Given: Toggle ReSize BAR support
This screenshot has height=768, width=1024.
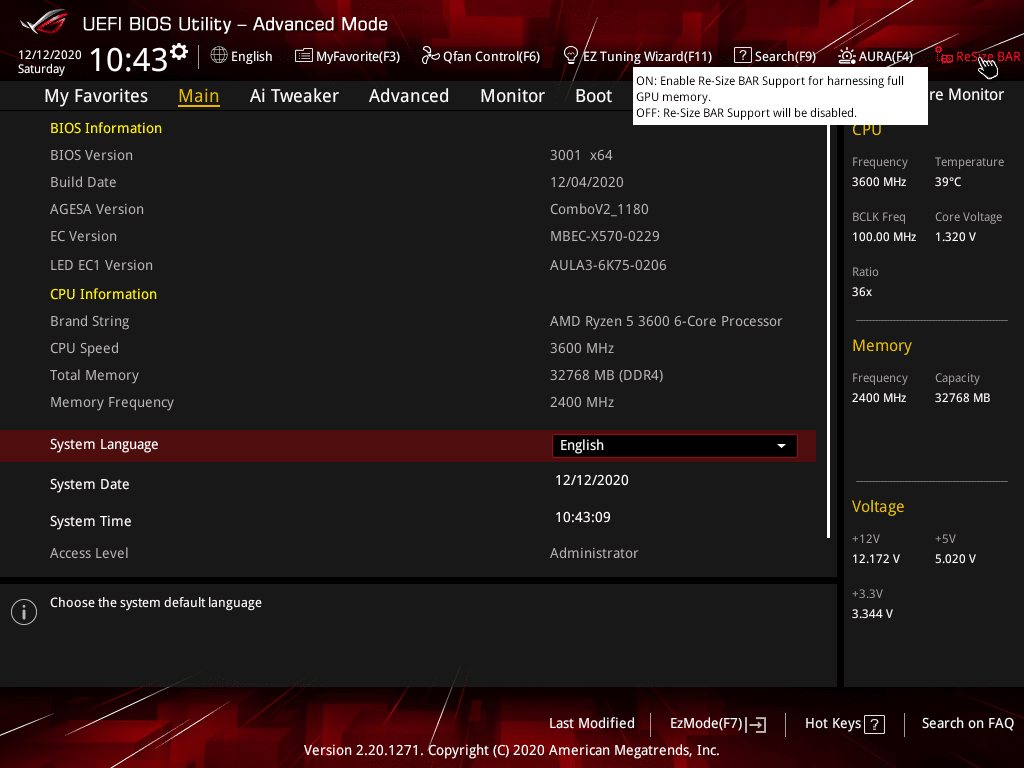Looking at the screenshot, I should [978, 56].
